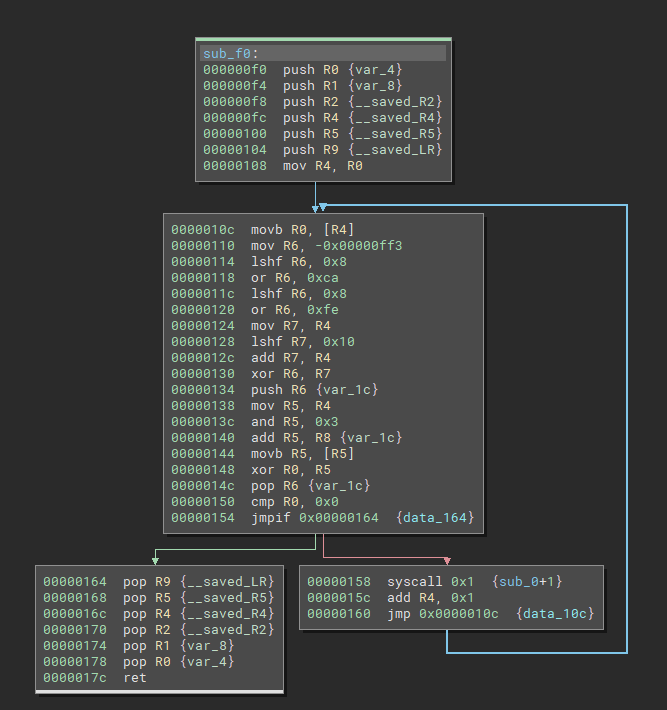Click lshf R7, 0x10 instruction
The image size is (667, 710).
263,341
